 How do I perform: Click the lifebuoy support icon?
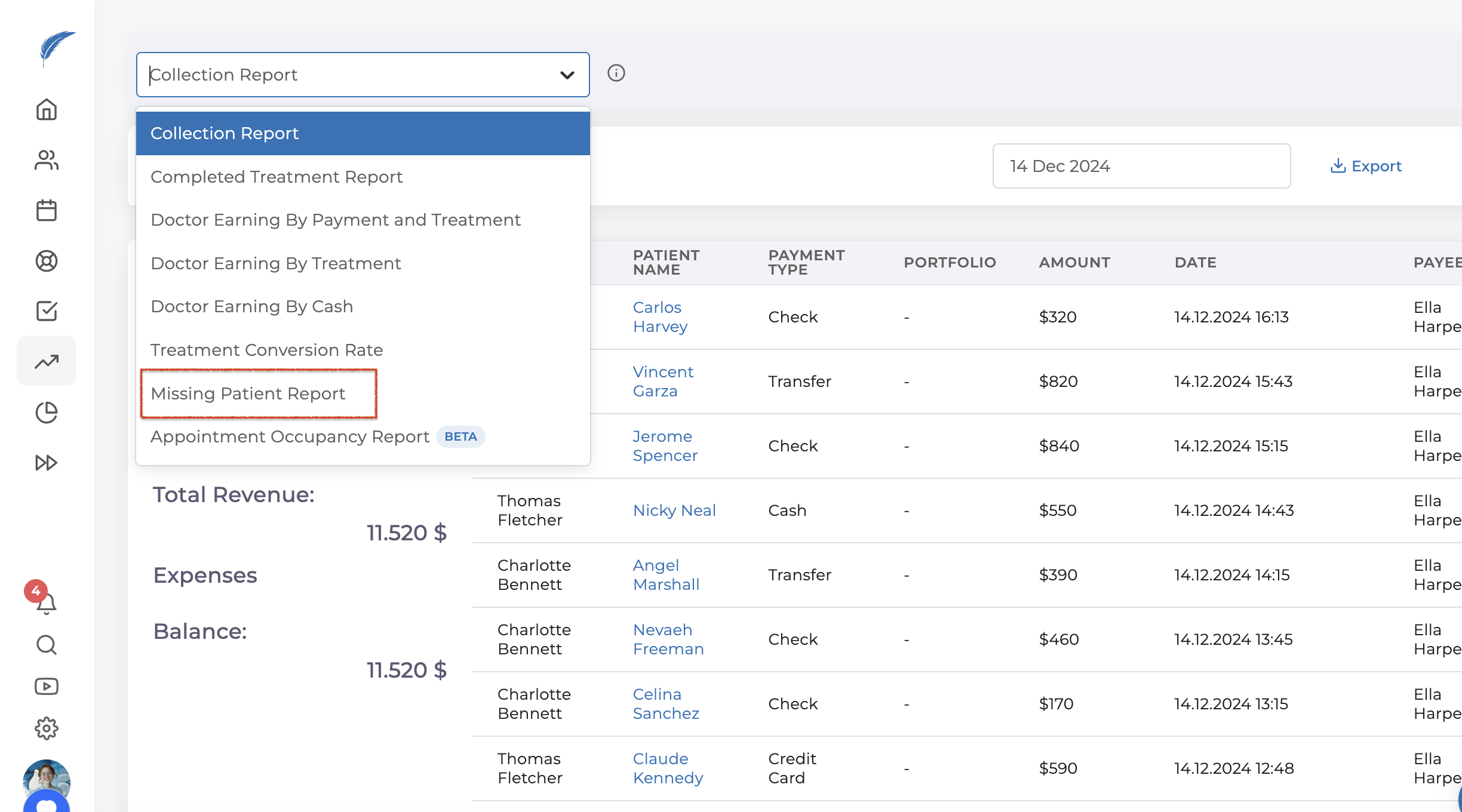point(47,261)
